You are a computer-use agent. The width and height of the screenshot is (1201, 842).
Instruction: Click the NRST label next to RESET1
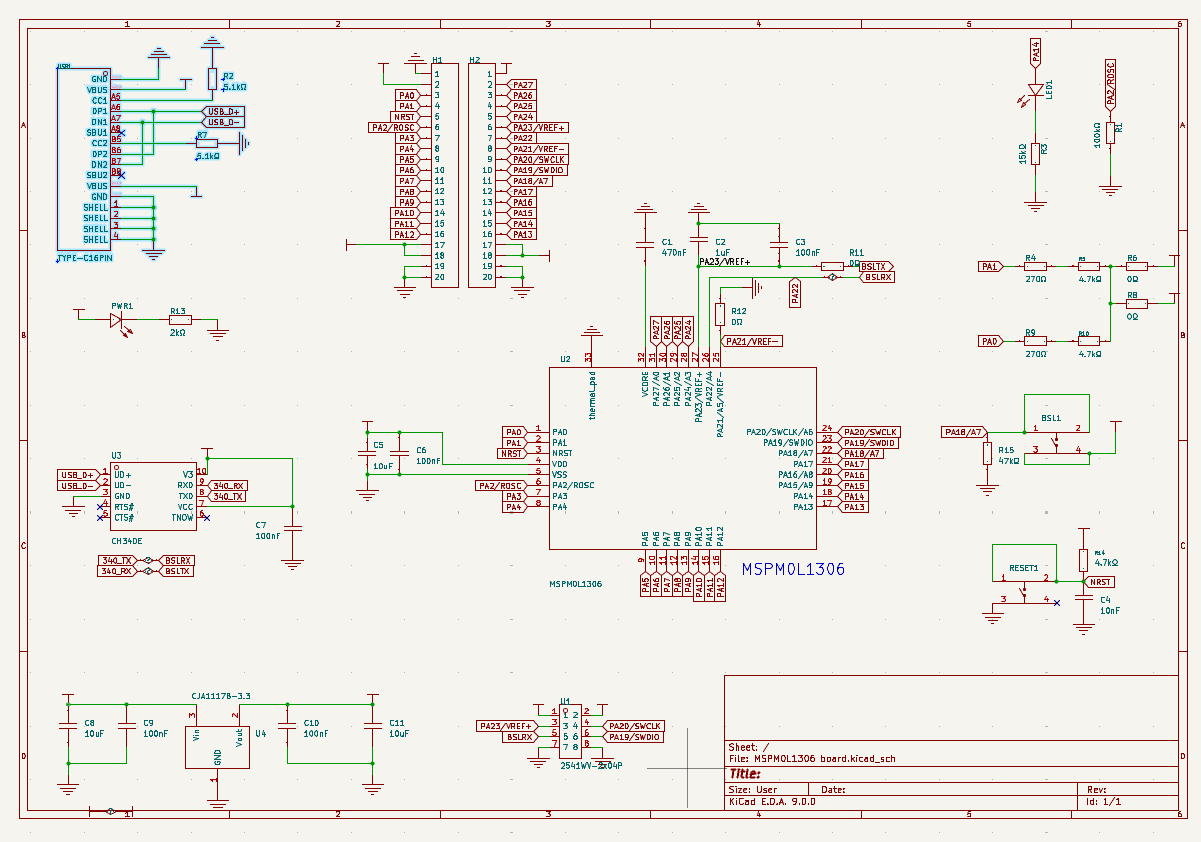tap(1100, 581)
